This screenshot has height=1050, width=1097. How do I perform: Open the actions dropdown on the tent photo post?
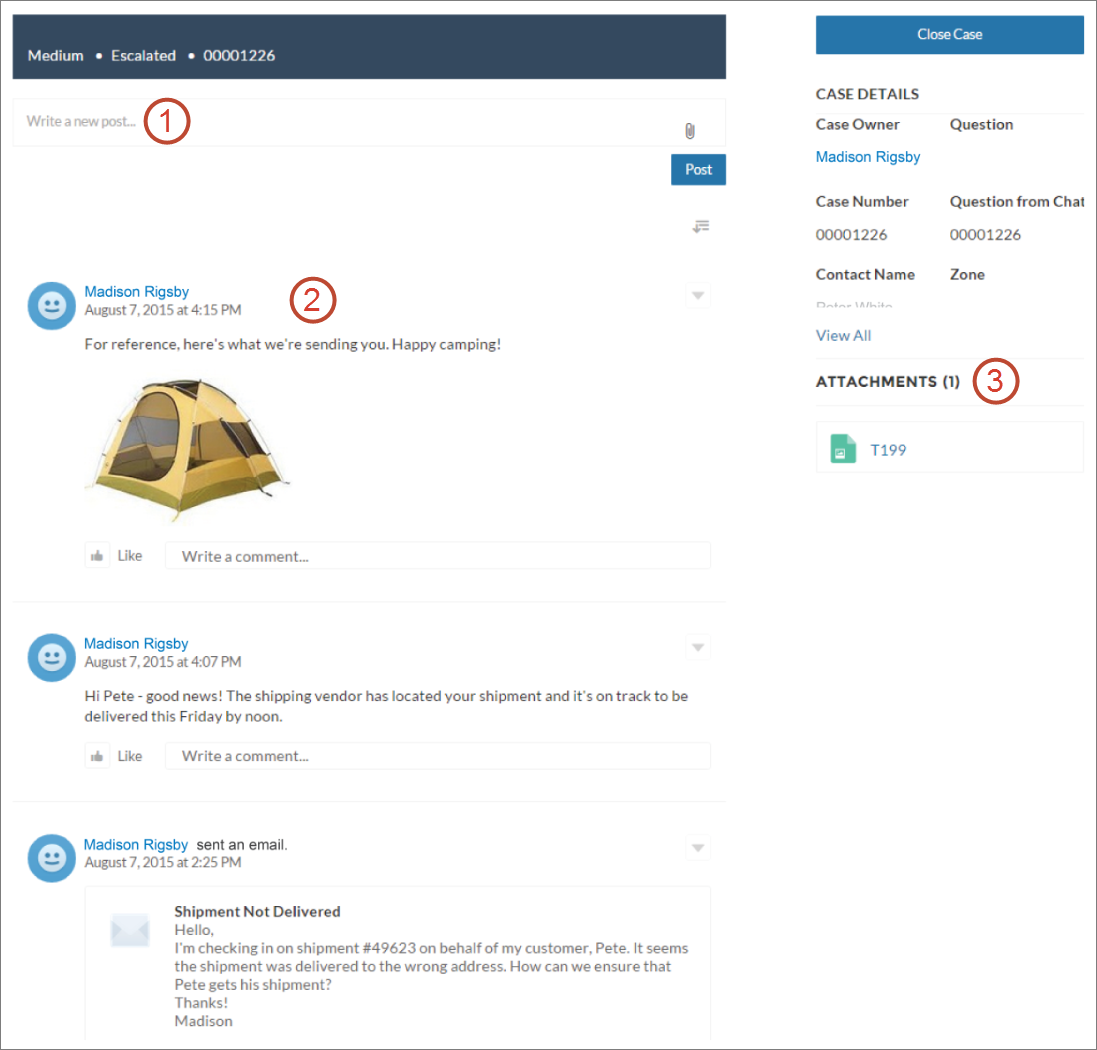698,296
